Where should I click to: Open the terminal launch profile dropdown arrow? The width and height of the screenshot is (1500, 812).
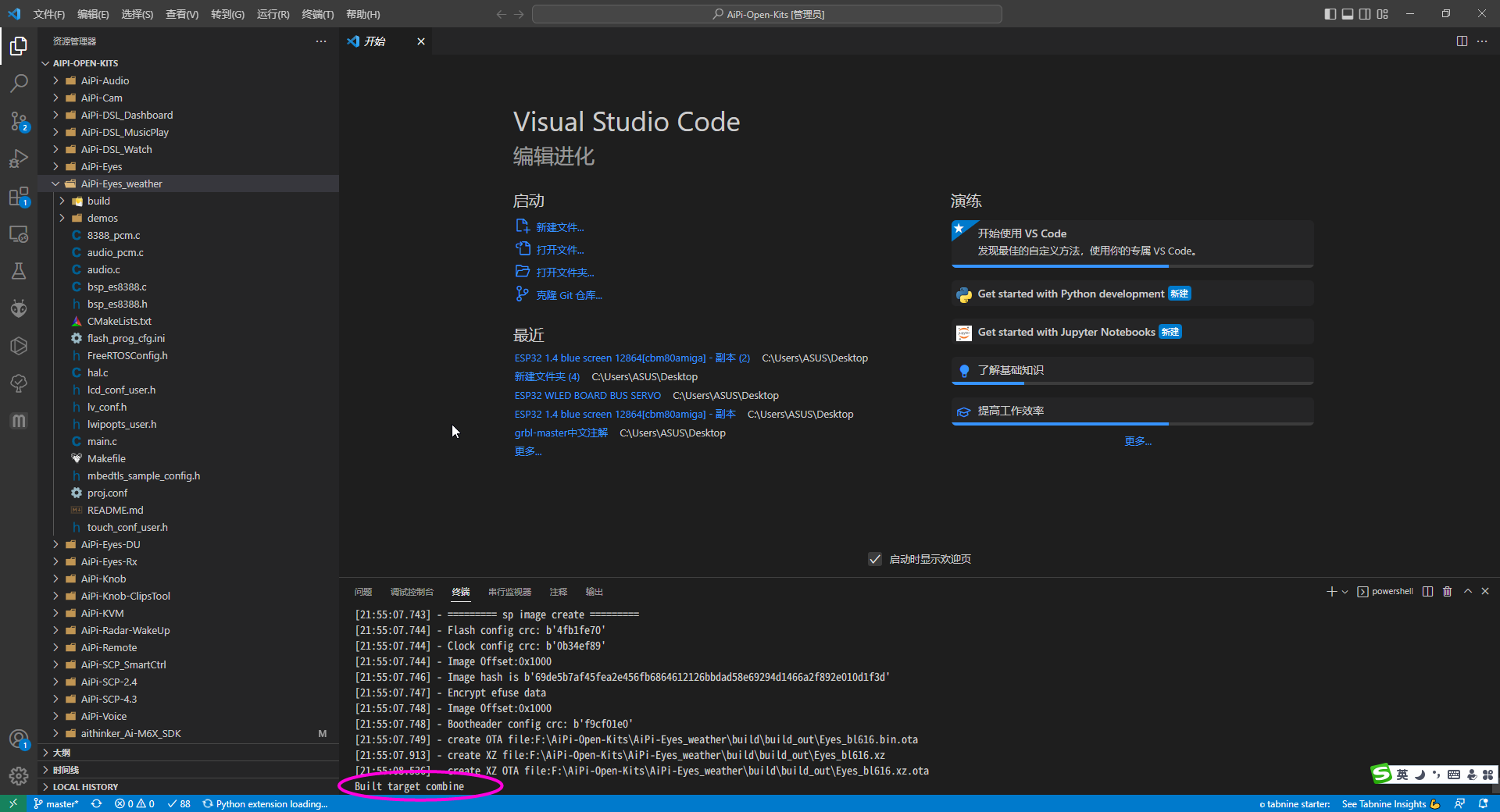click(x=1345, y=592)
